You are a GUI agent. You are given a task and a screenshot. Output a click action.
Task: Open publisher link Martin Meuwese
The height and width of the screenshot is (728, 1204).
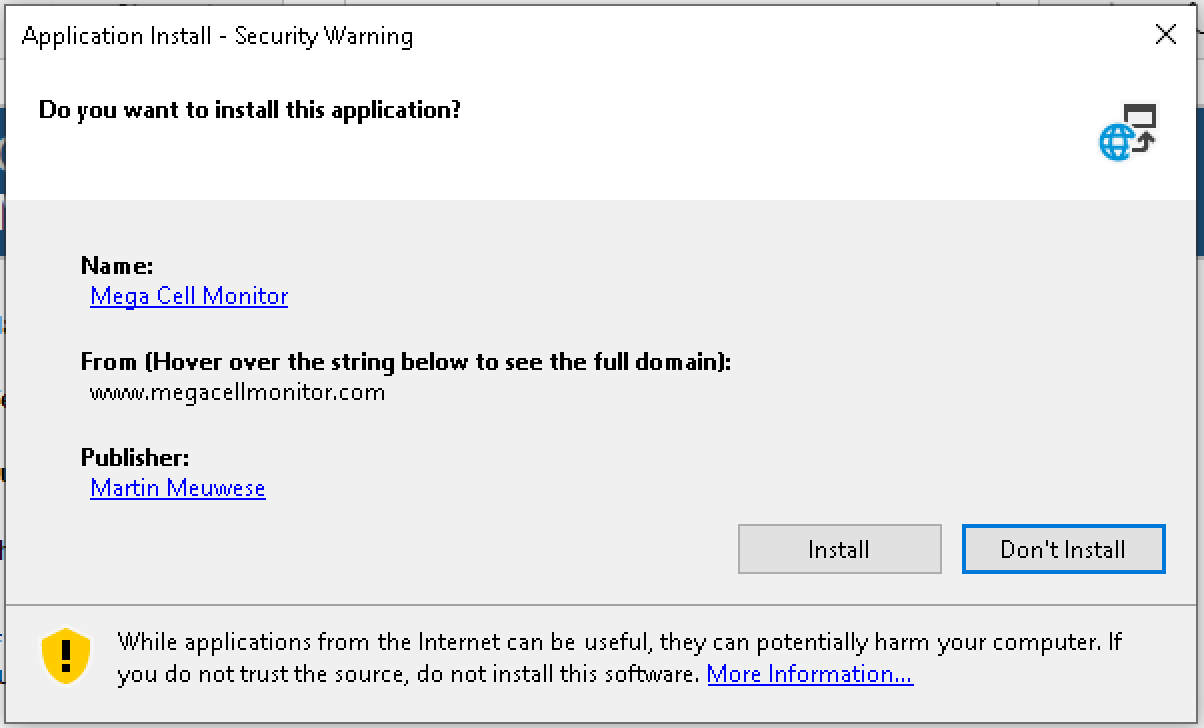click(x=178, y=488)
